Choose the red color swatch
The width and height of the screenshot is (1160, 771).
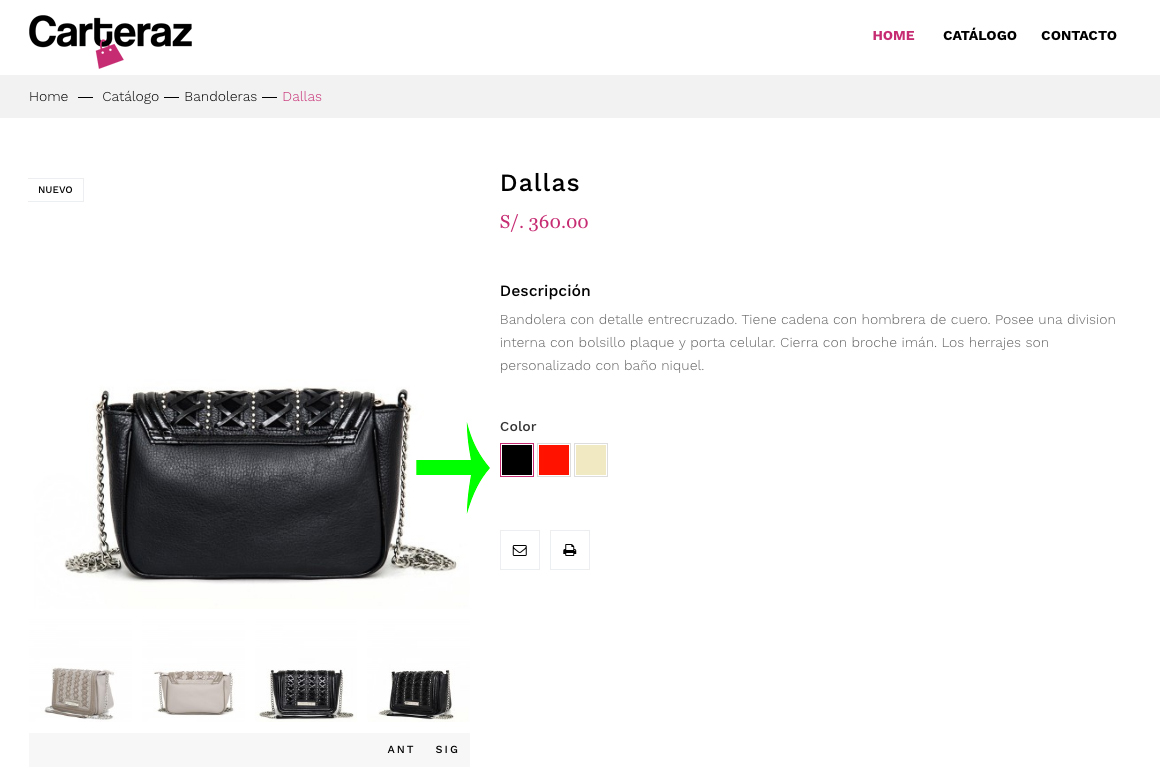(553, 459)
